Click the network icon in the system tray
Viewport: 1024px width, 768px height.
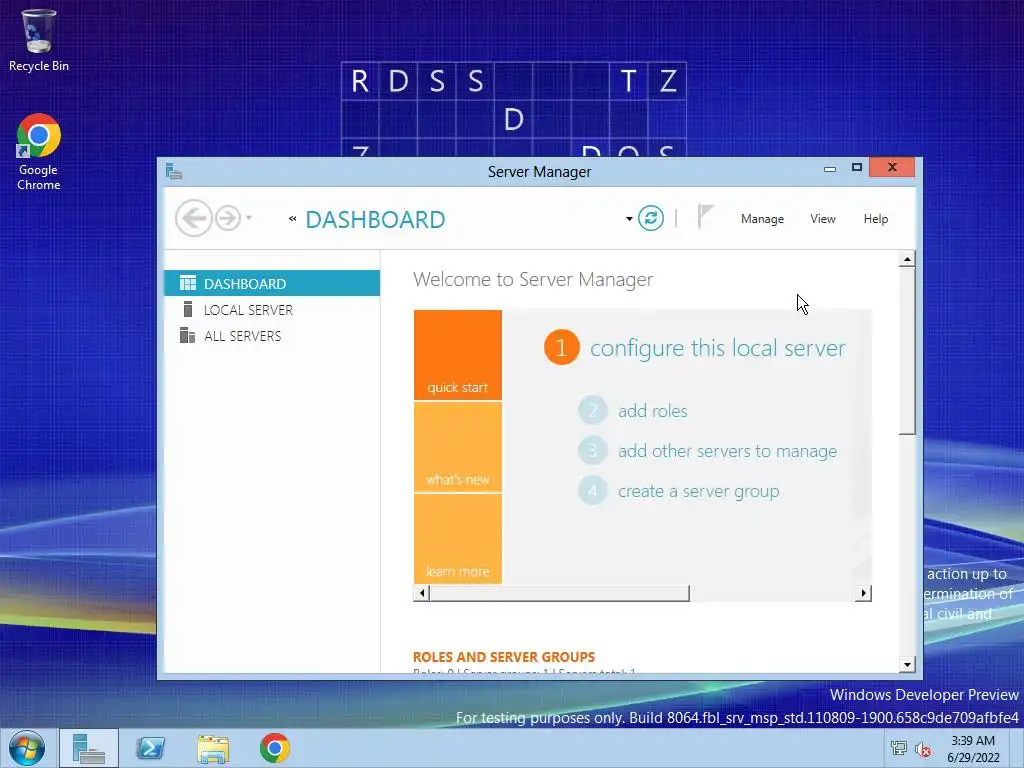click(899, 749)
